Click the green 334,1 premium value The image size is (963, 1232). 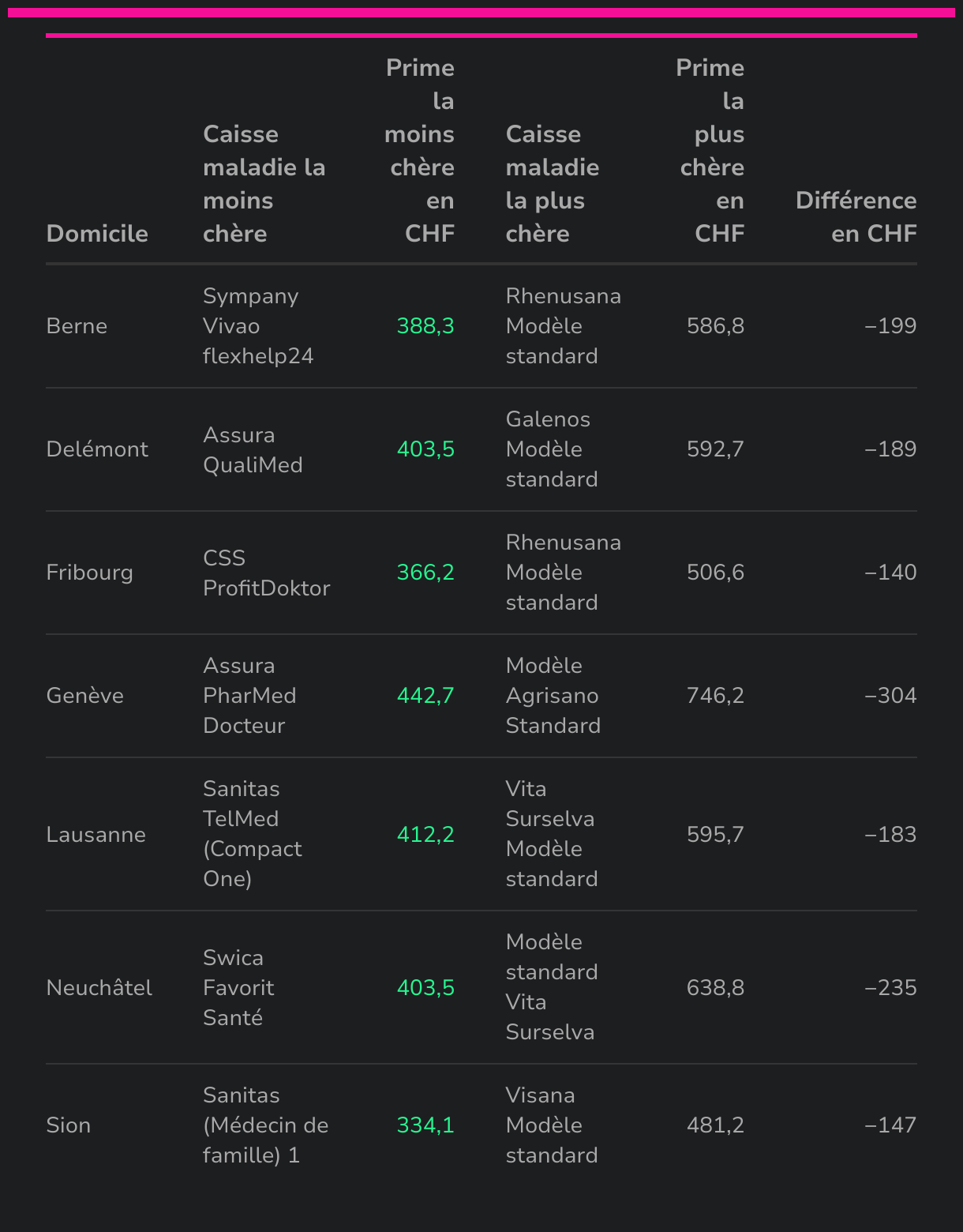[425, 1125]
